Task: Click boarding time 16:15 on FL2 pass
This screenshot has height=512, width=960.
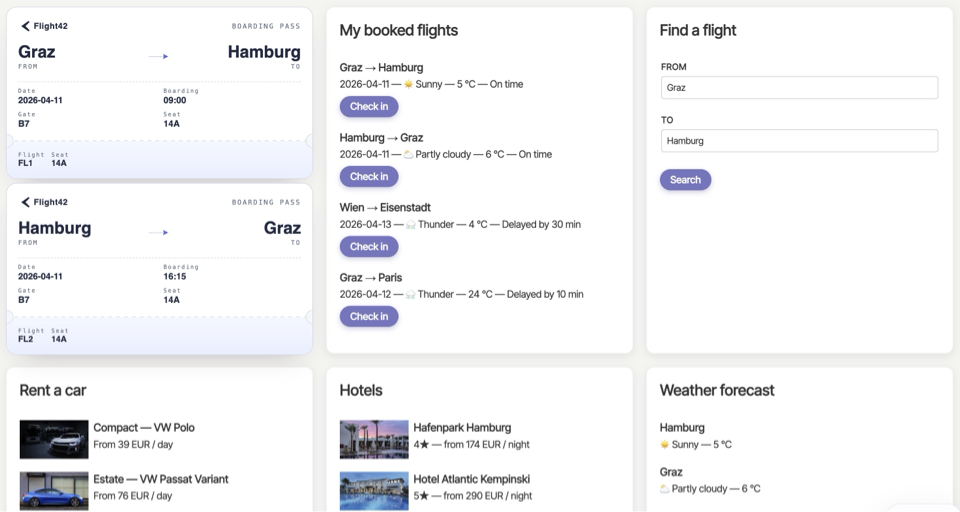Action: [x=174, y=277]
